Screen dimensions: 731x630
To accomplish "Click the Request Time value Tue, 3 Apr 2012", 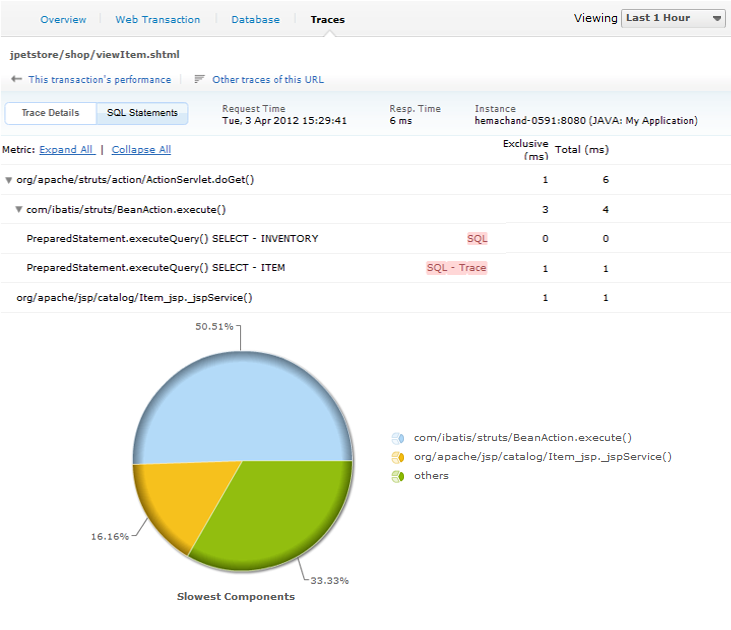I will (x=284, y=121).
